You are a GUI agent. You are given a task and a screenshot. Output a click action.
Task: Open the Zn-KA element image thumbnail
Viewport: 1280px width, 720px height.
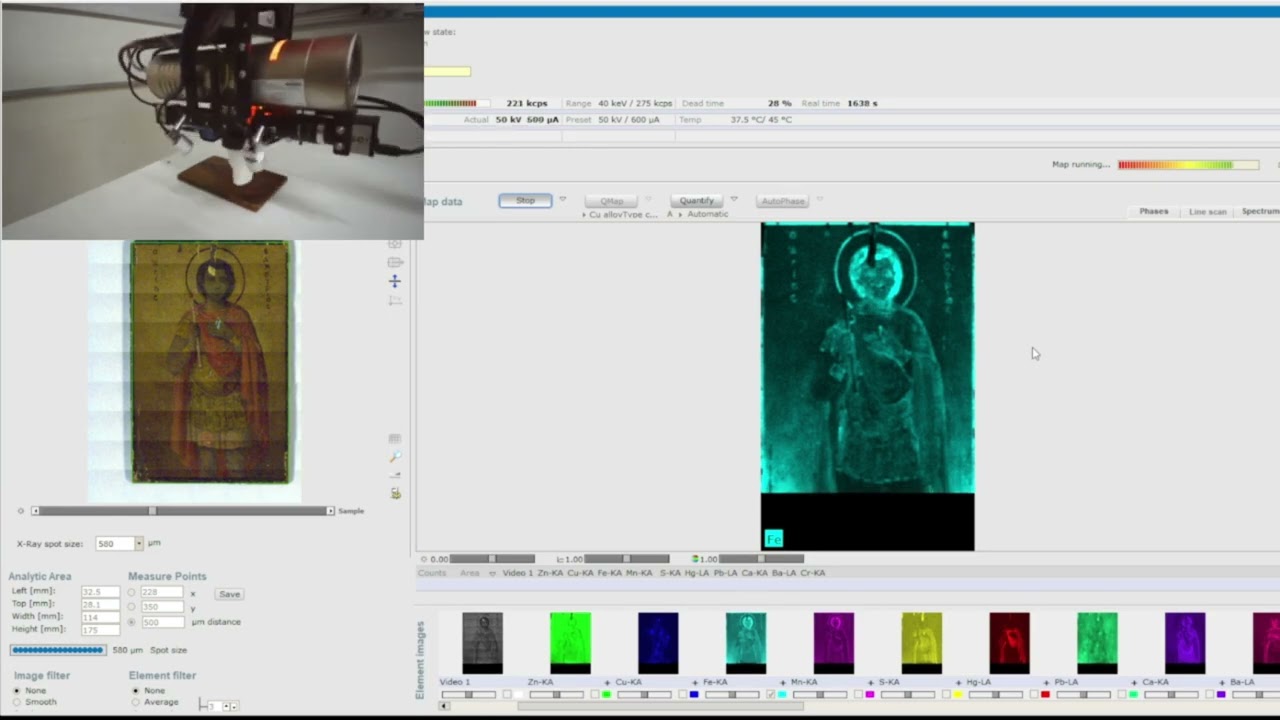(570, 643)
